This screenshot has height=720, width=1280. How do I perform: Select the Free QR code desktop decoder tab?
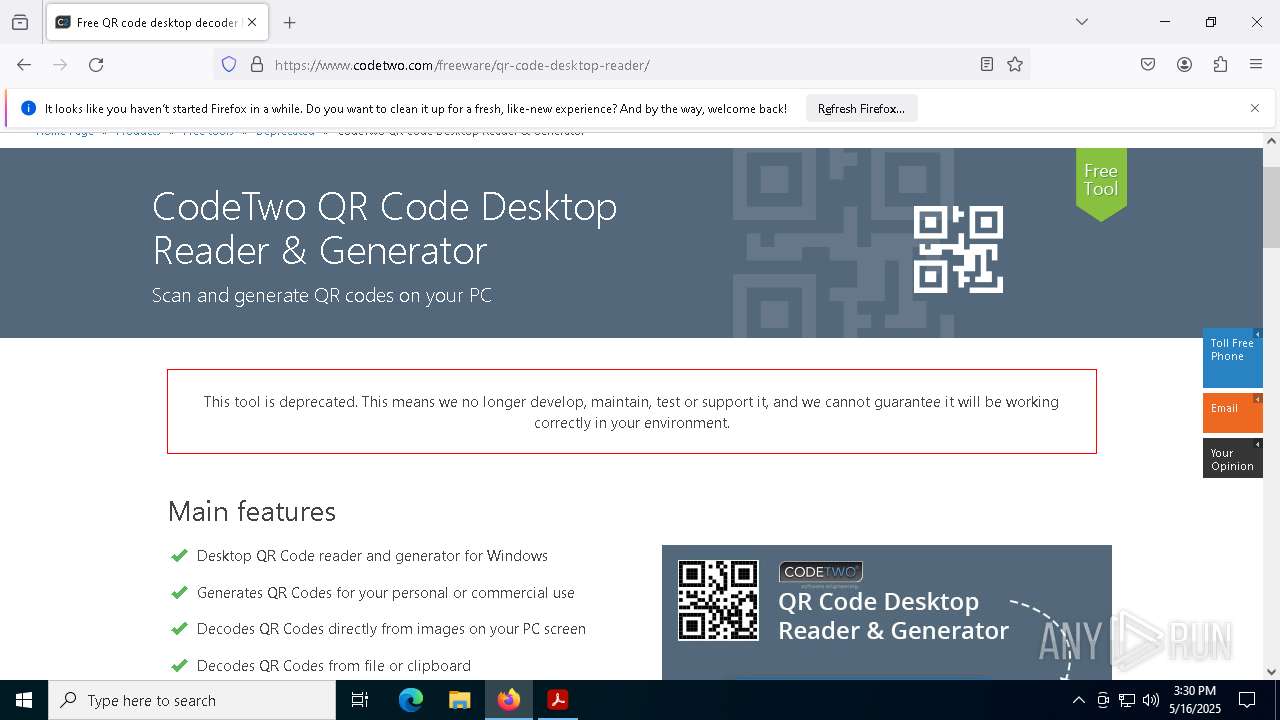click(157, 22)
